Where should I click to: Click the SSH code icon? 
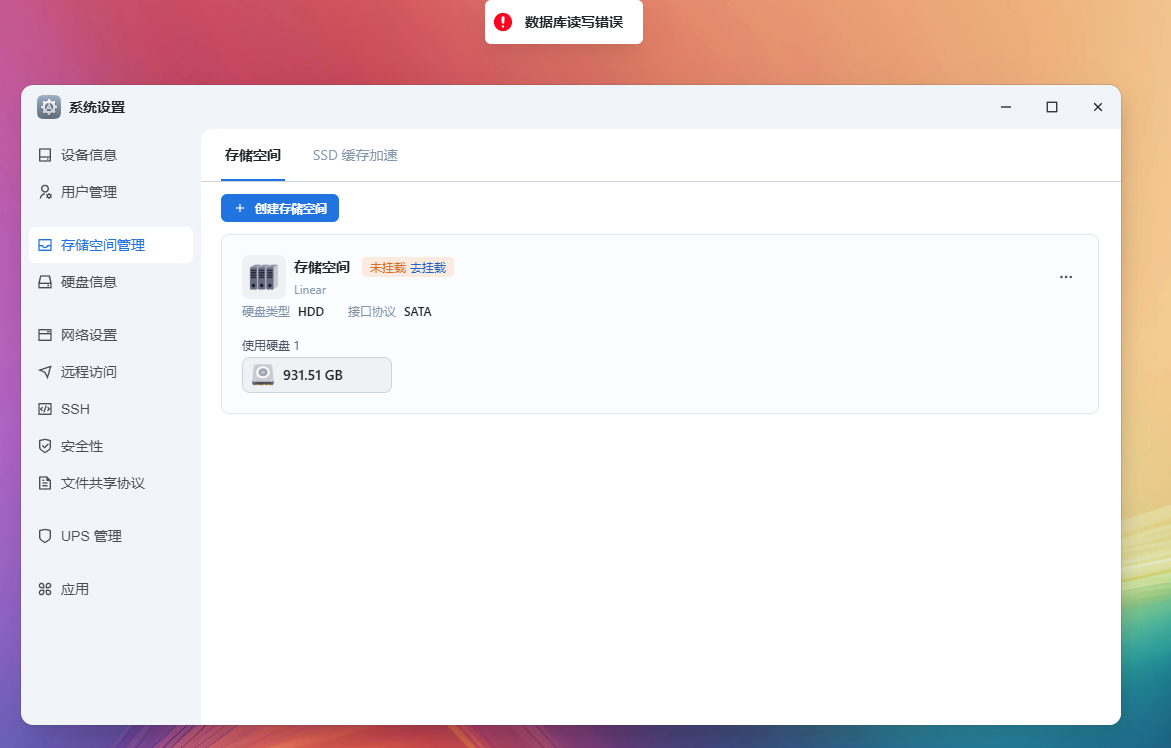[x=45, y=409]
